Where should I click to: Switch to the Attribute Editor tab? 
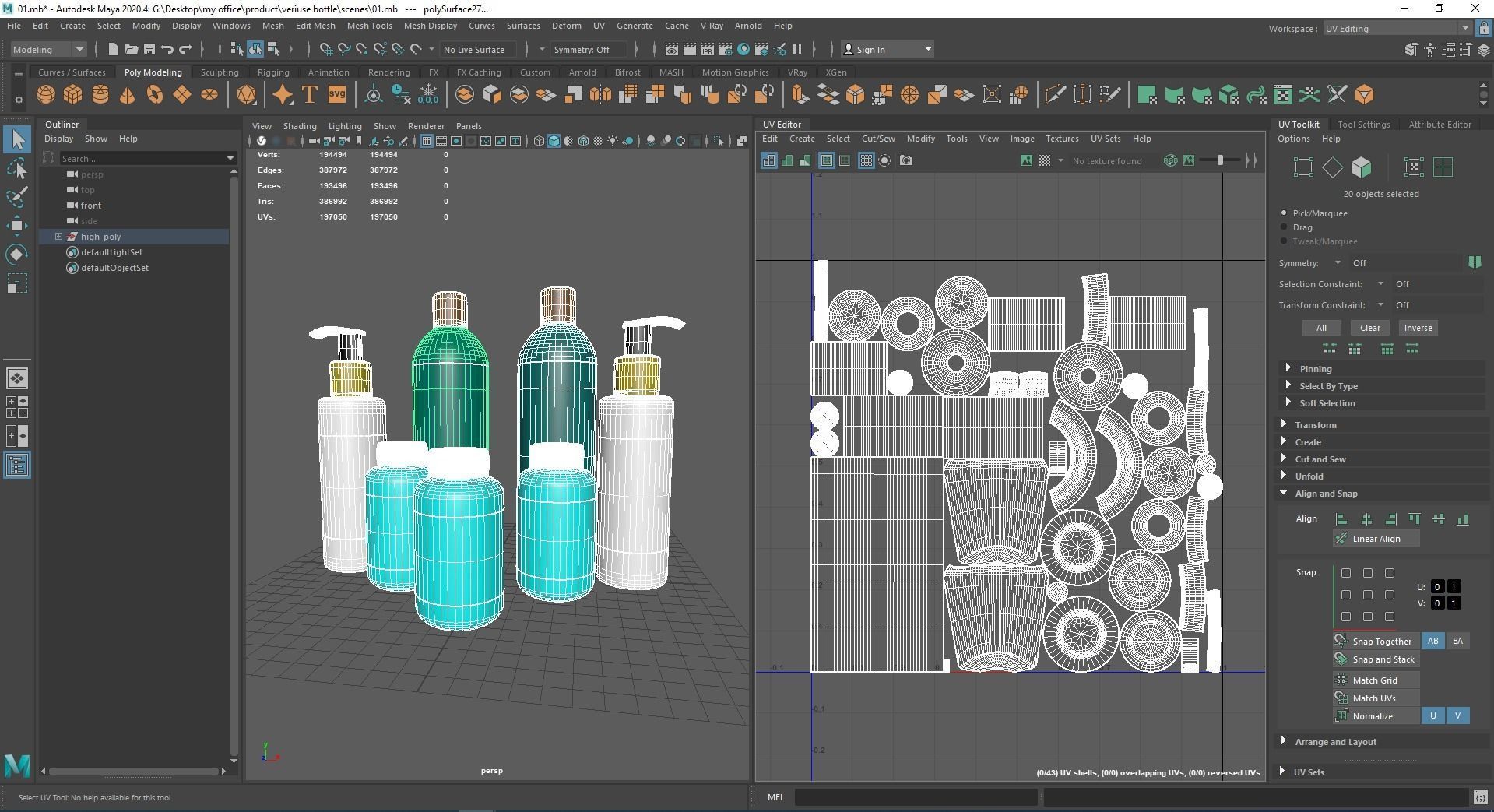(1440, 125)
